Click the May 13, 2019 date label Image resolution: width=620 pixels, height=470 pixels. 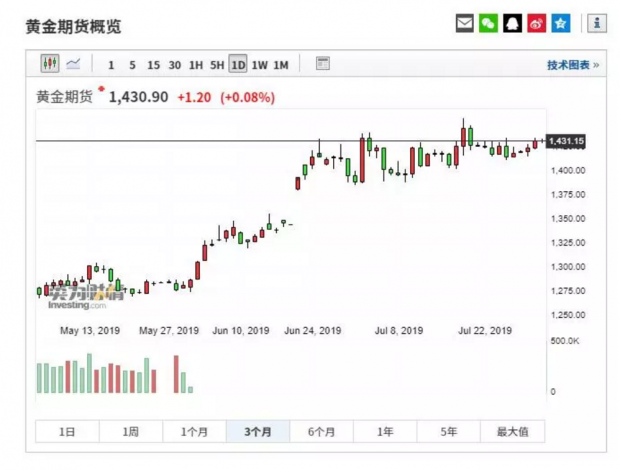(x=90, y=330)
